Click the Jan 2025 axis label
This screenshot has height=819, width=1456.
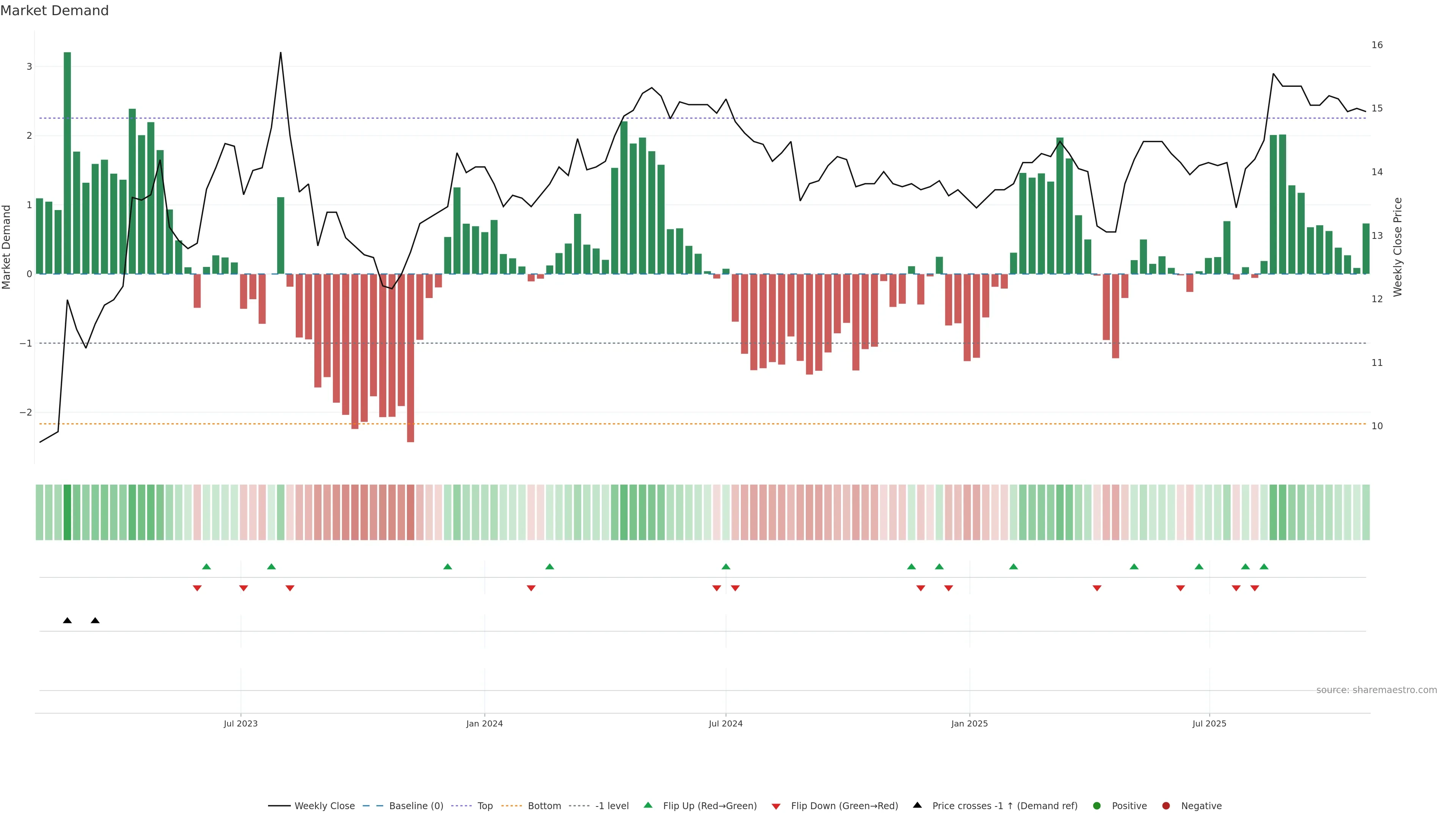pos(970,723)
